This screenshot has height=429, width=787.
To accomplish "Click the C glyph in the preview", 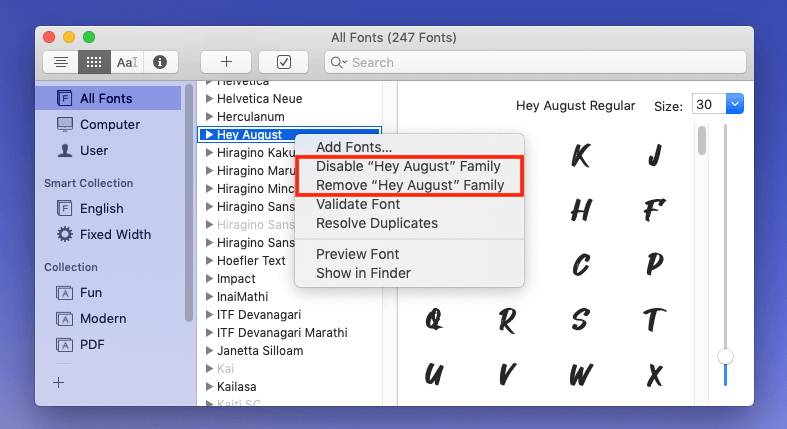I will (x=581, y=264).
